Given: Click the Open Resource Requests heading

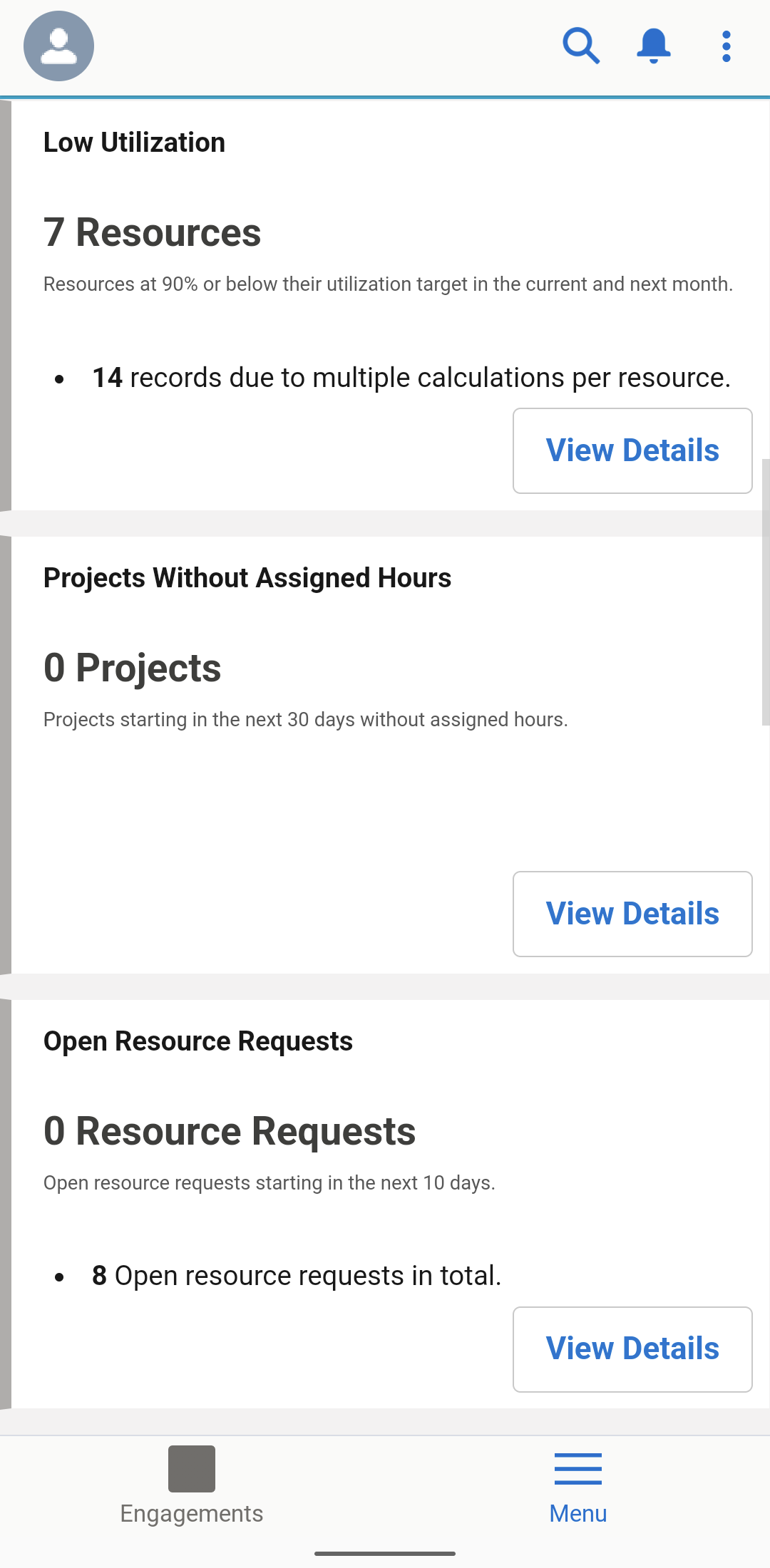Looking at the screenshot, I should click(197, 1041).
